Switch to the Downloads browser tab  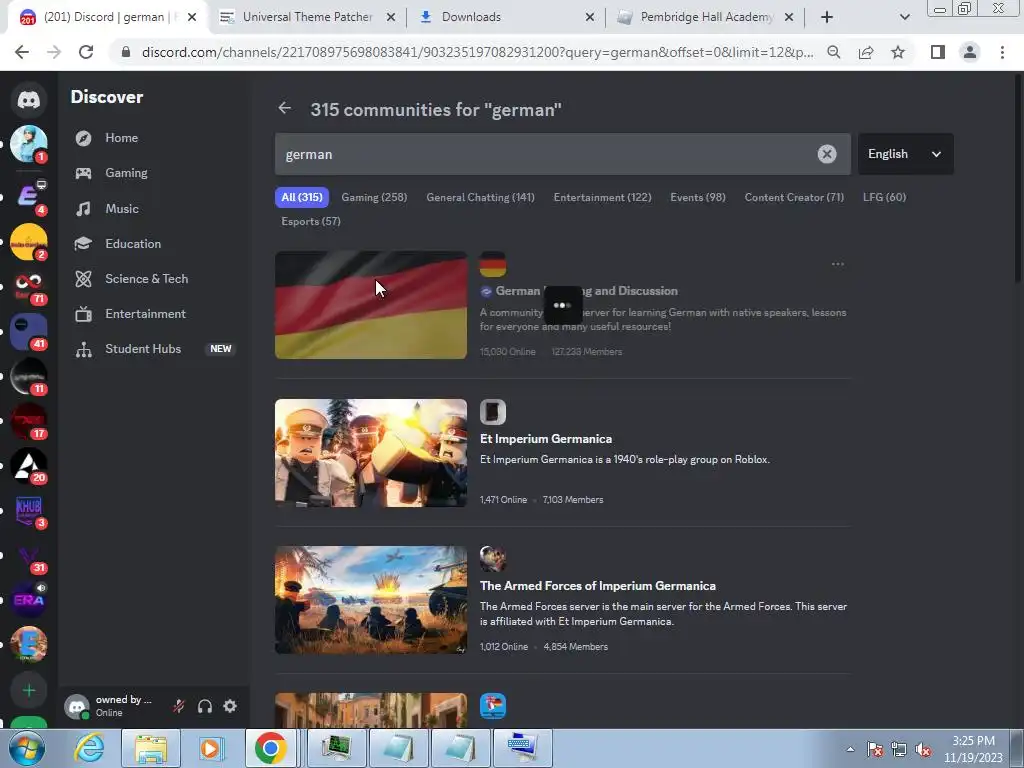tap(507, 17)
